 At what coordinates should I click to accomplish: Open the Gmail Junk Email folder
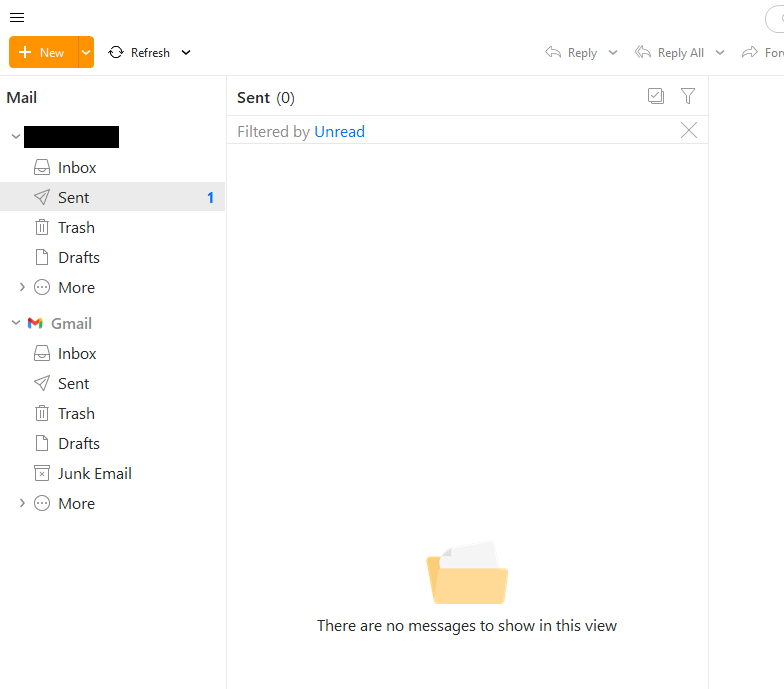point(112,474)
